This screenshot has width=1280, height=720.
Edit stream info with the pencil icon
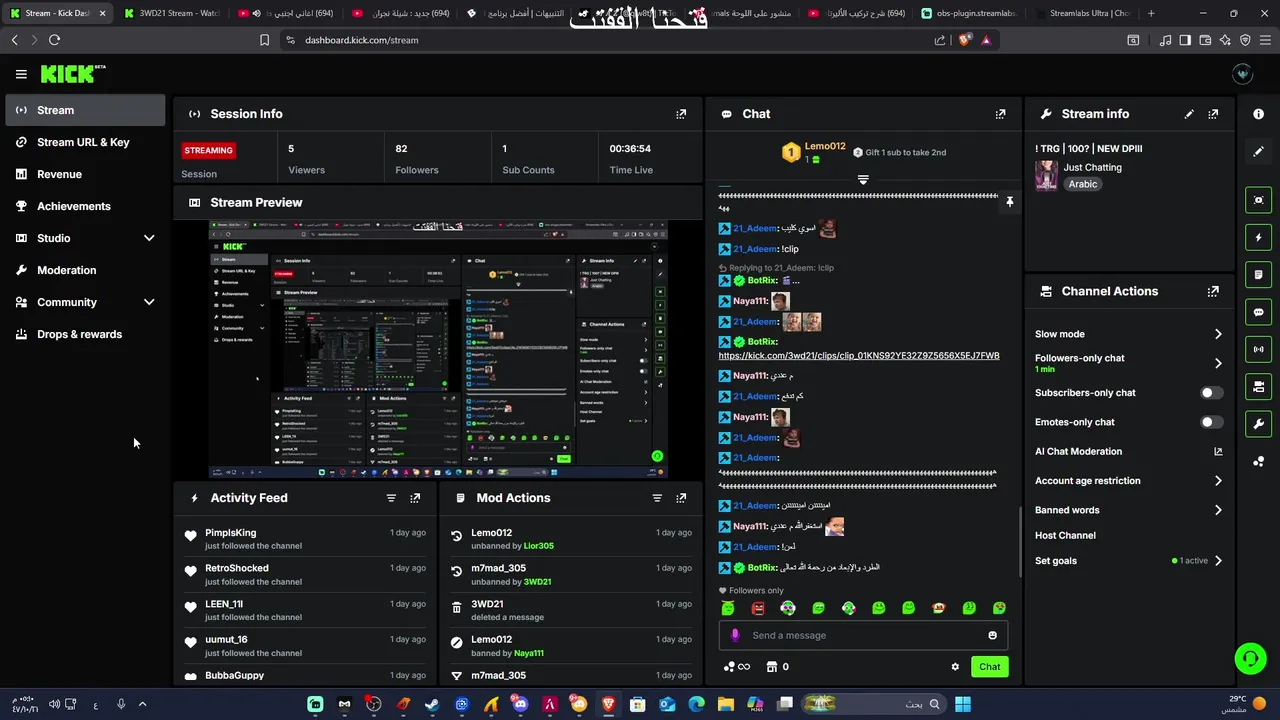click(1189, 114)
